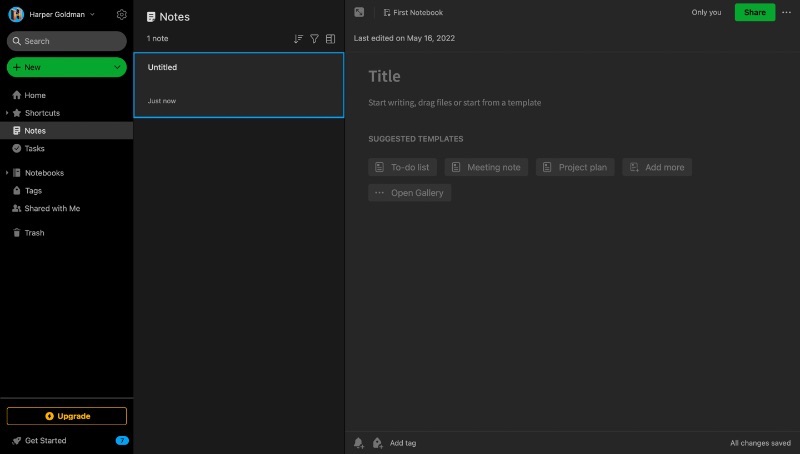Click the 1 note count text

coord(158,39)
